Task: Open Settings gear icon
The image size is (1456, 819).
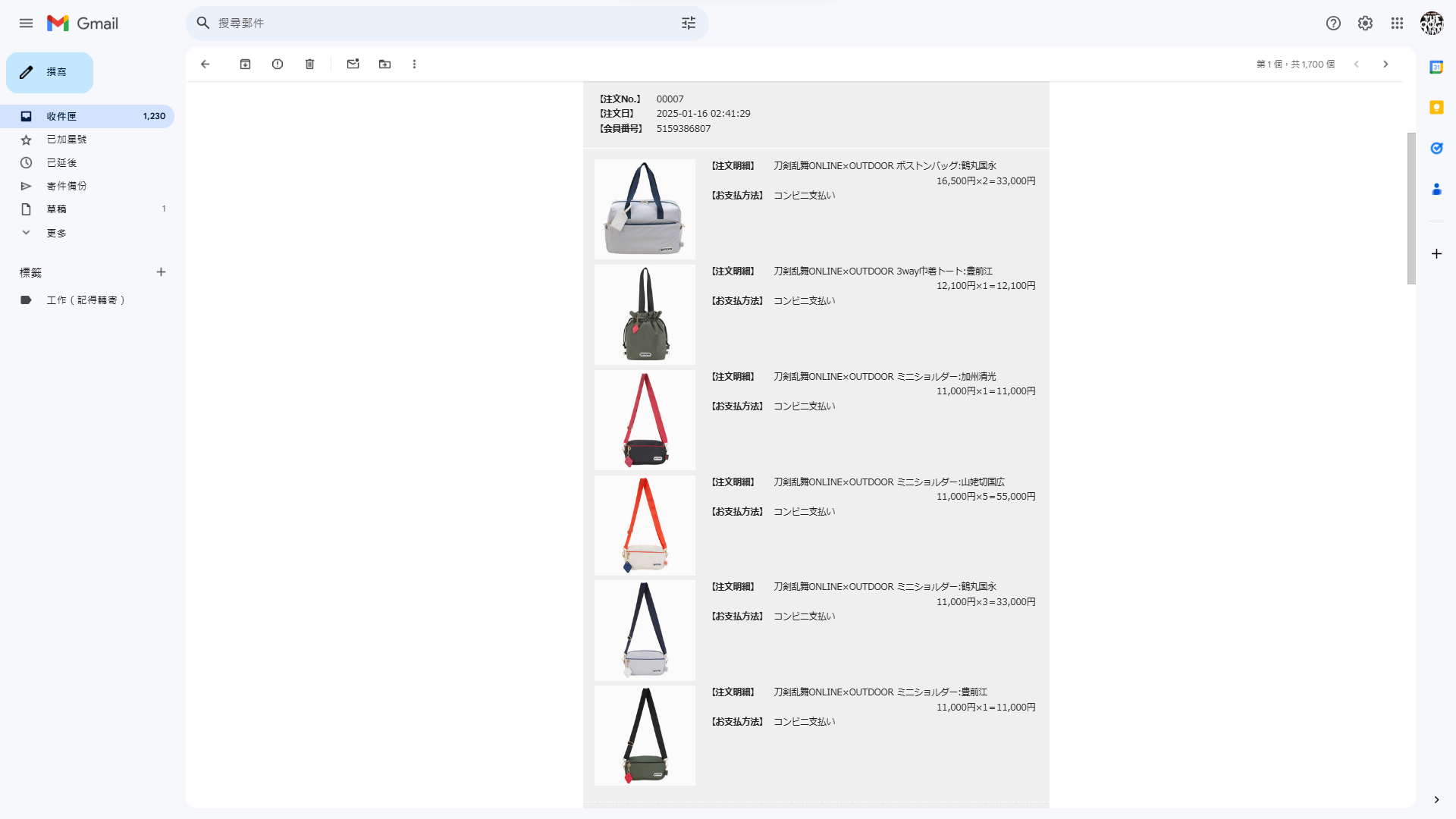Action: [1365, 24]
